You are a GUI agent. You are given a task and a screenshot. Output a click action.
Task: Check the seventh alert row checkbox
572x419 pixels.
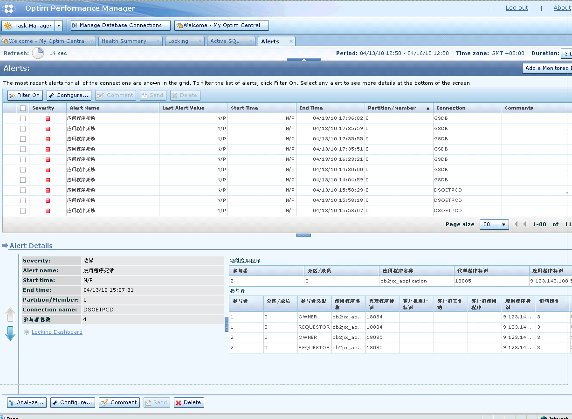[x=23, y=180]
